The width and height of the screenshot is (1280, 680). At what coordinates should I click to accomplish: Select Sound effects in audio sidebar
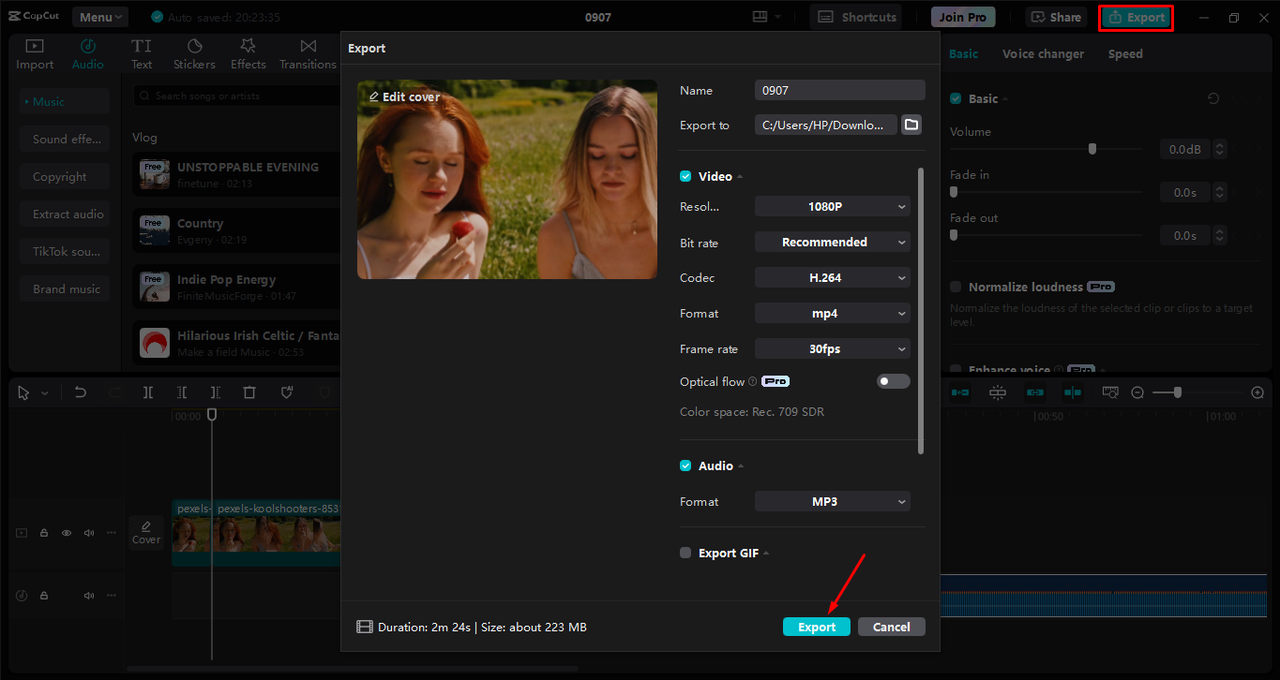tap(65, 139)
